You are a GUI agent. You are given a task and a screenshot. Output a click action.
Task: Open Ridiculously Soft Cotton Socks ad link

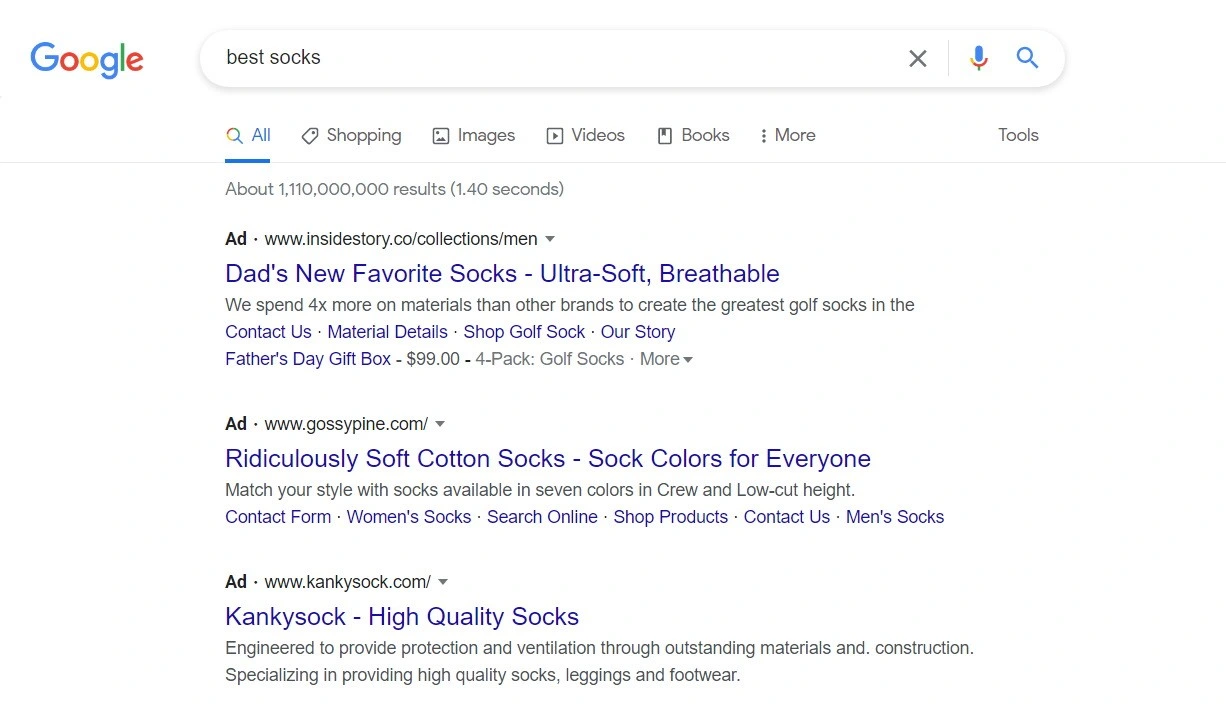pos(548,458)
